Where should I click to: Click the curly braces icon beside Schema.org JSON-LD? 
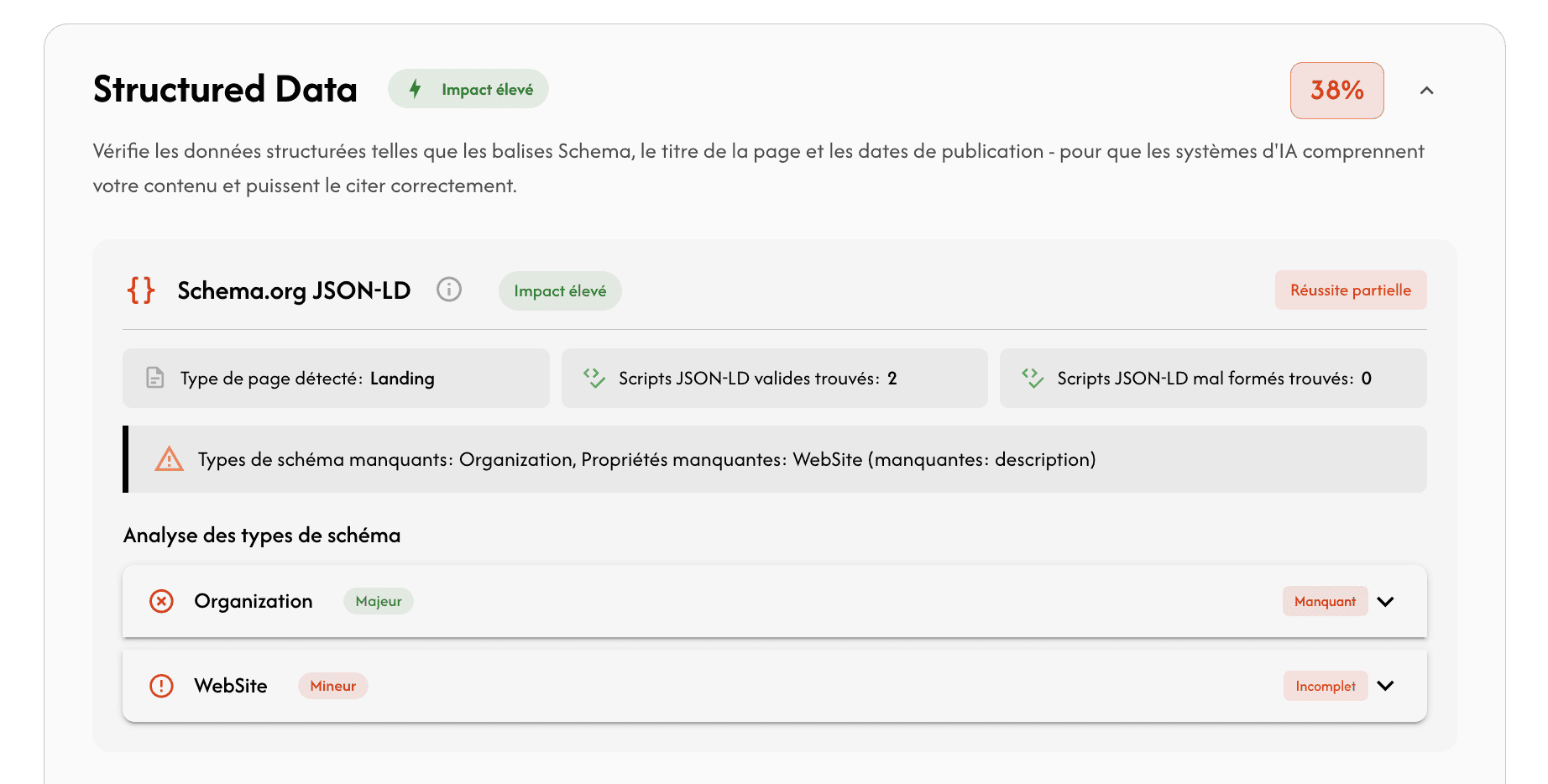(140, 290)
